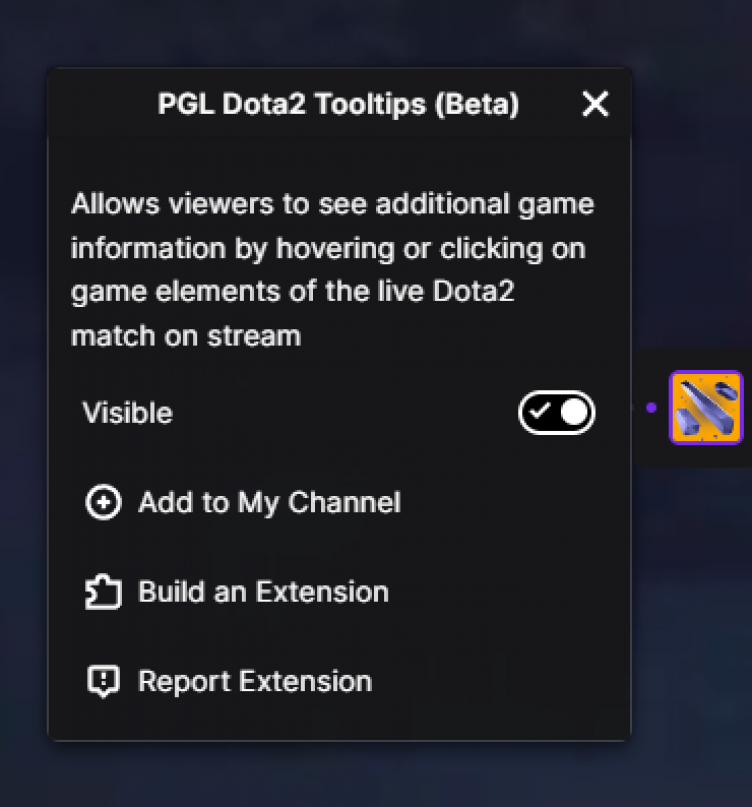
Task: Click the empty header area left of the title
Action: click(x=100, y=104)
